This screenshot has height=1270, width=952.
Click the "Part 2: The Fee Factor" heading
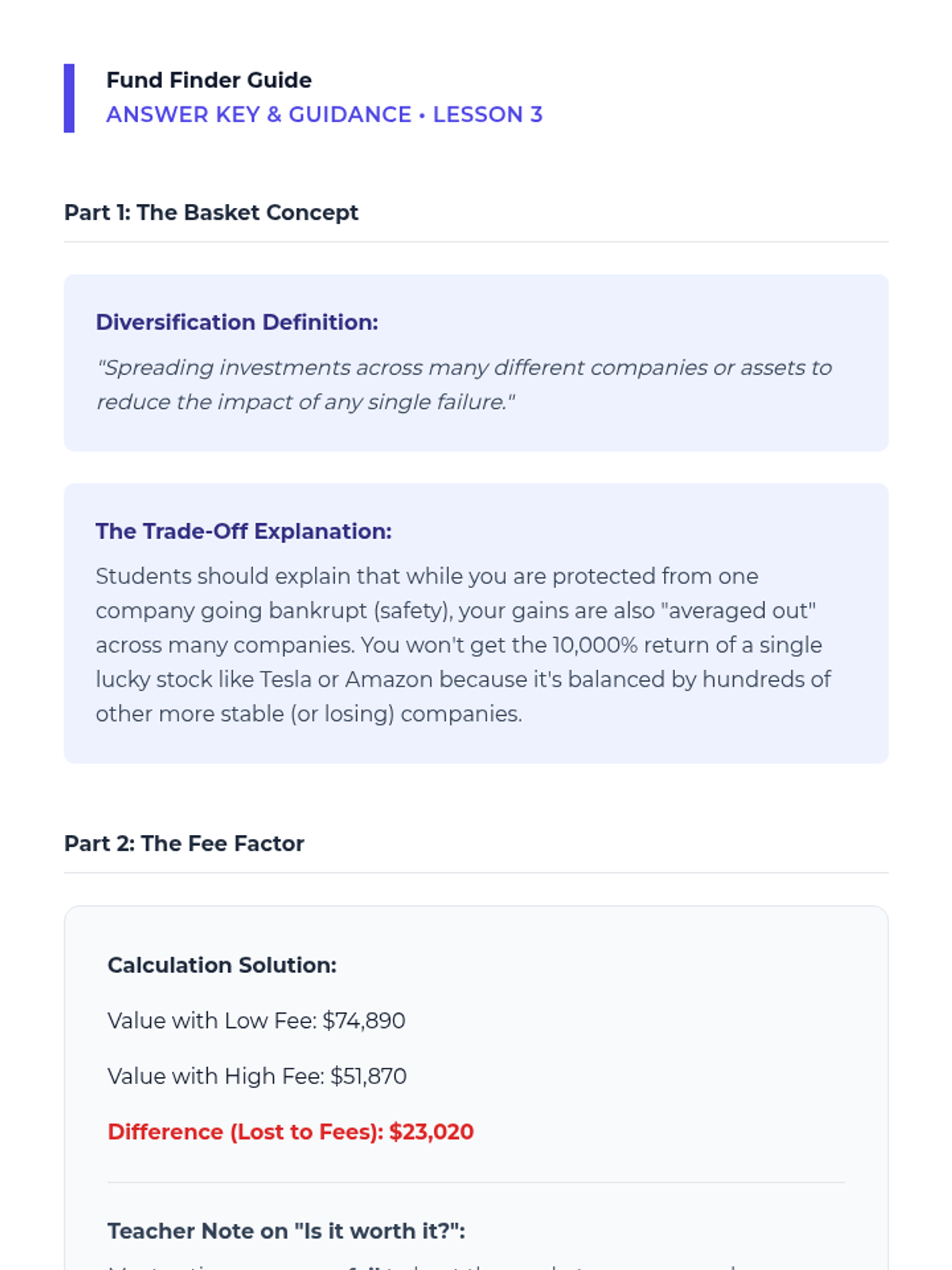pos(184,843)
